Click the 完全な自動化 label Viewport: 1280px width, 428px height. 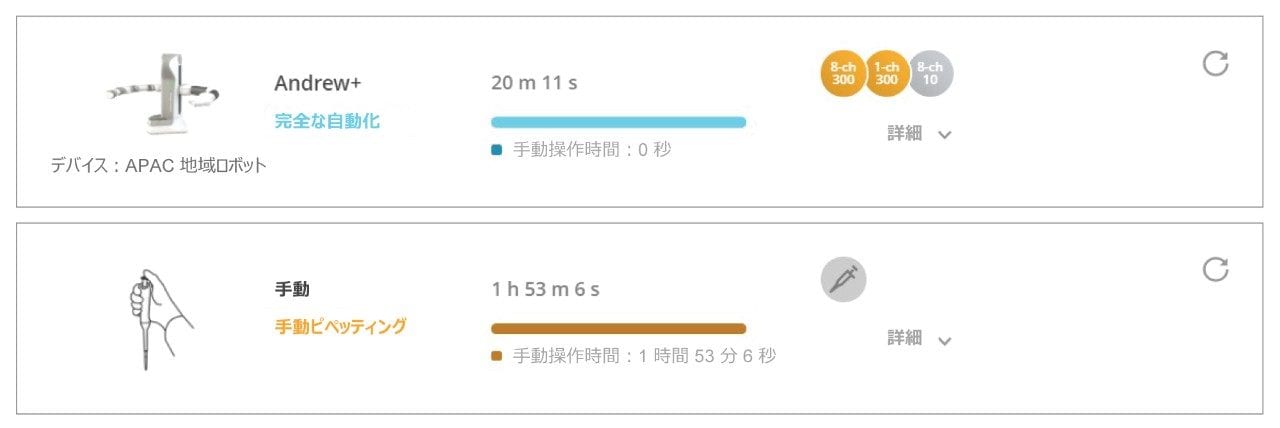(327, 122)
